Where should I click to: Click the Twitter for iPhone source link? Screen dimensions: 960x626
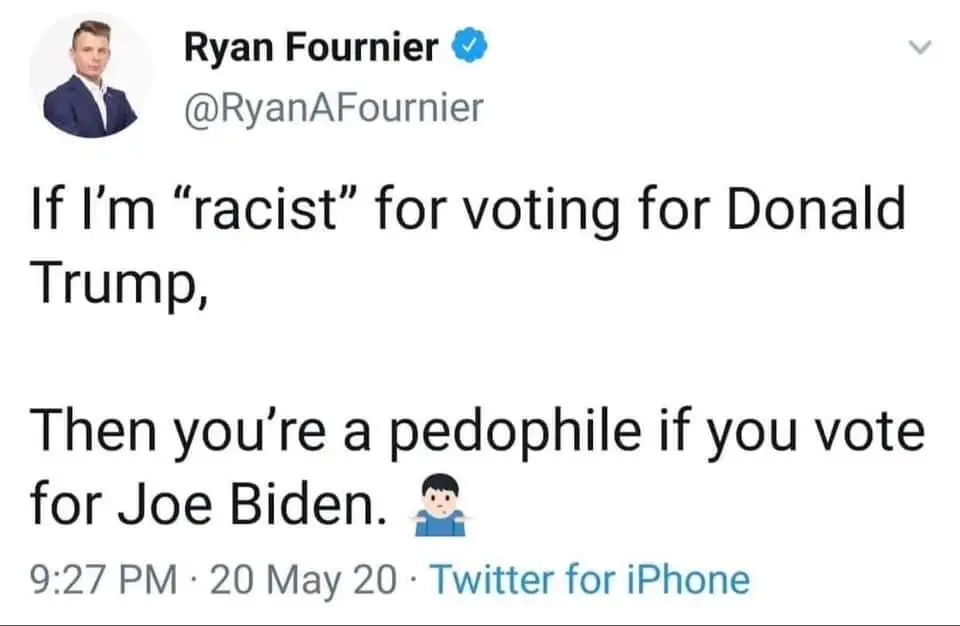point(589,579)
